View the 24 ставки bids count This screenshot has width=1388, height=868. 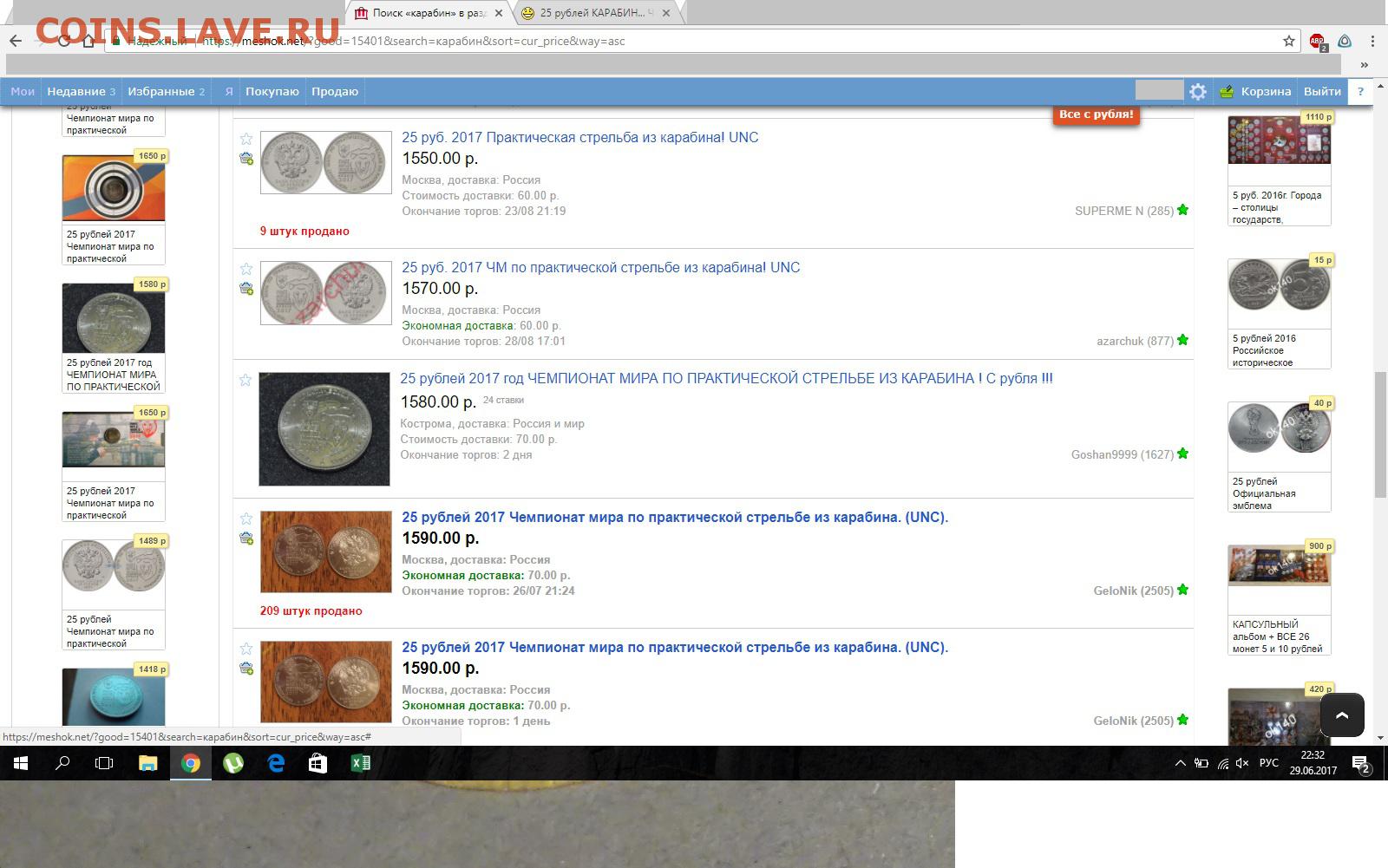pyautogui.click(x=503, y=400)
